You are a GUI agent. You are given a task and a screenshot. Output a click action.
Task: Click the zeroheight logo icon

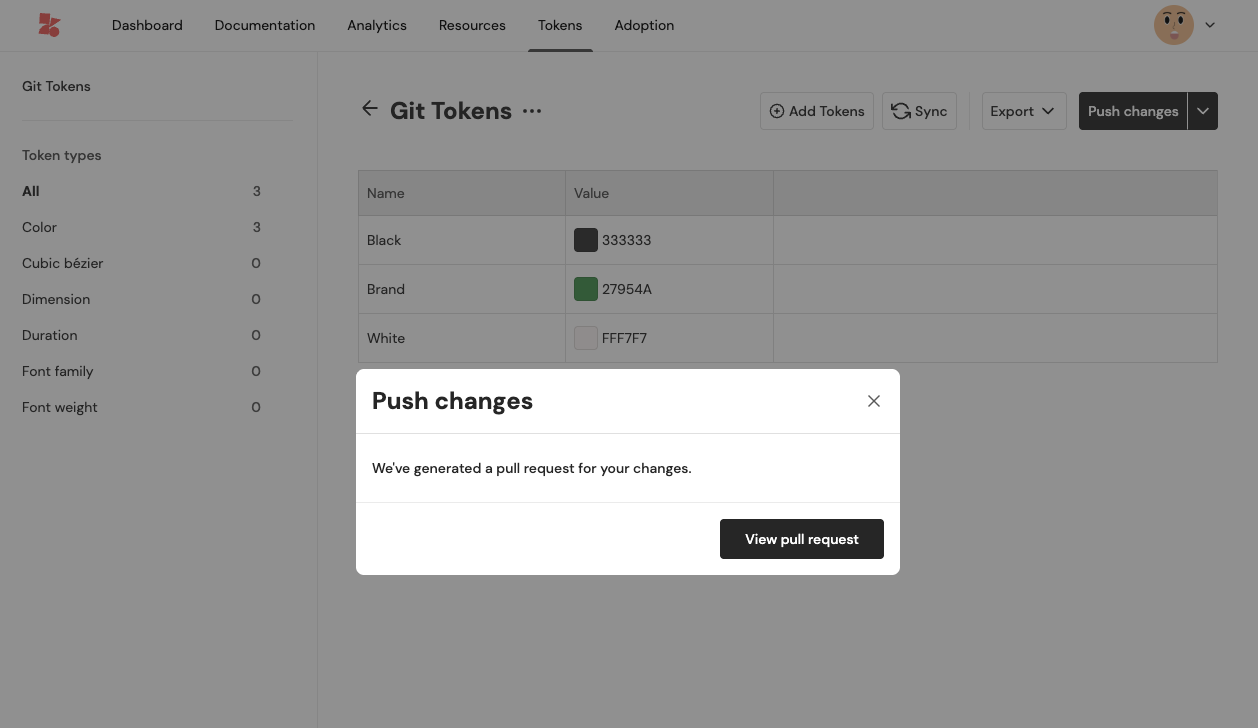49,25
